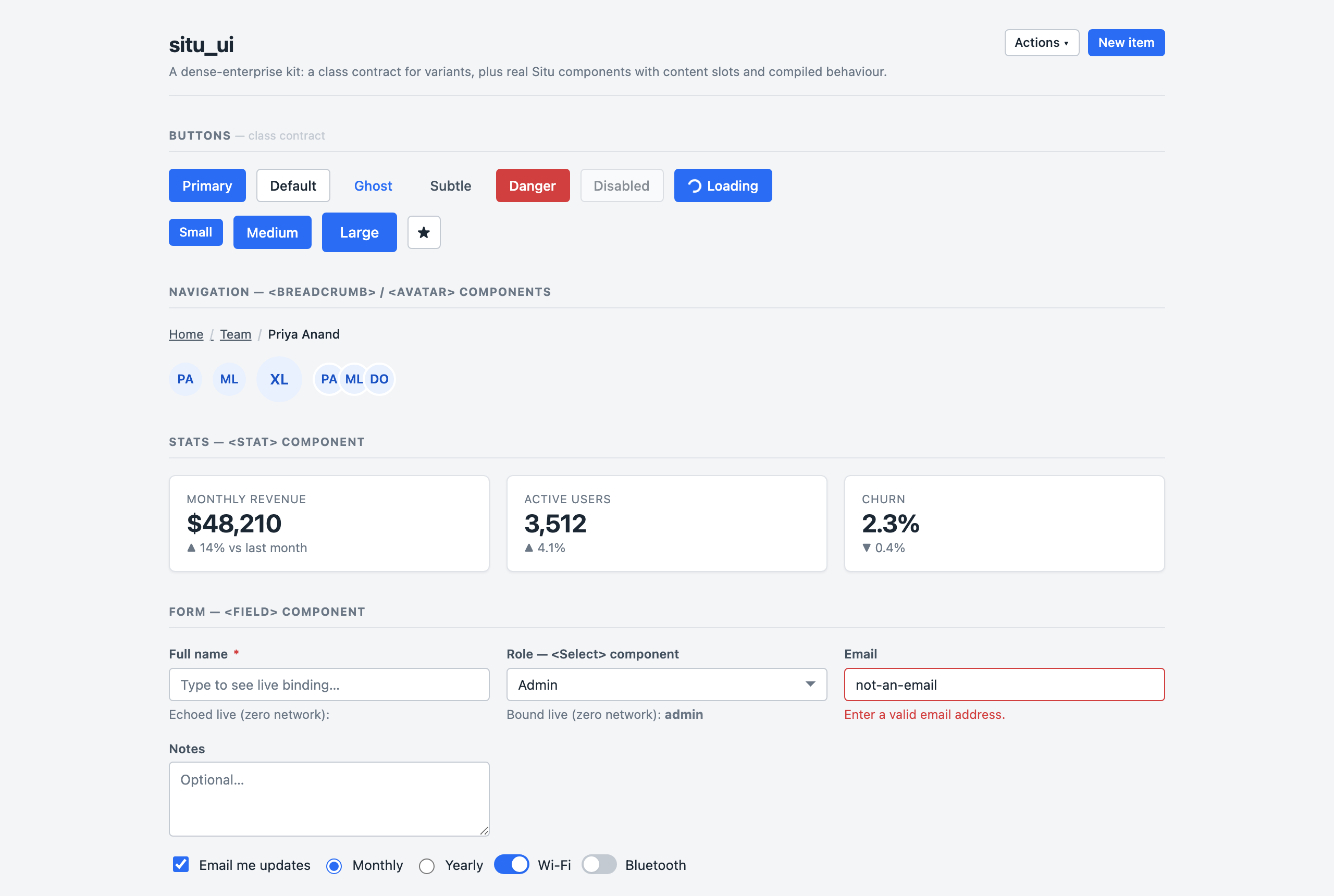Click the star icon button
Viewport: 1334px width, 896px height.
click(424, 232)
